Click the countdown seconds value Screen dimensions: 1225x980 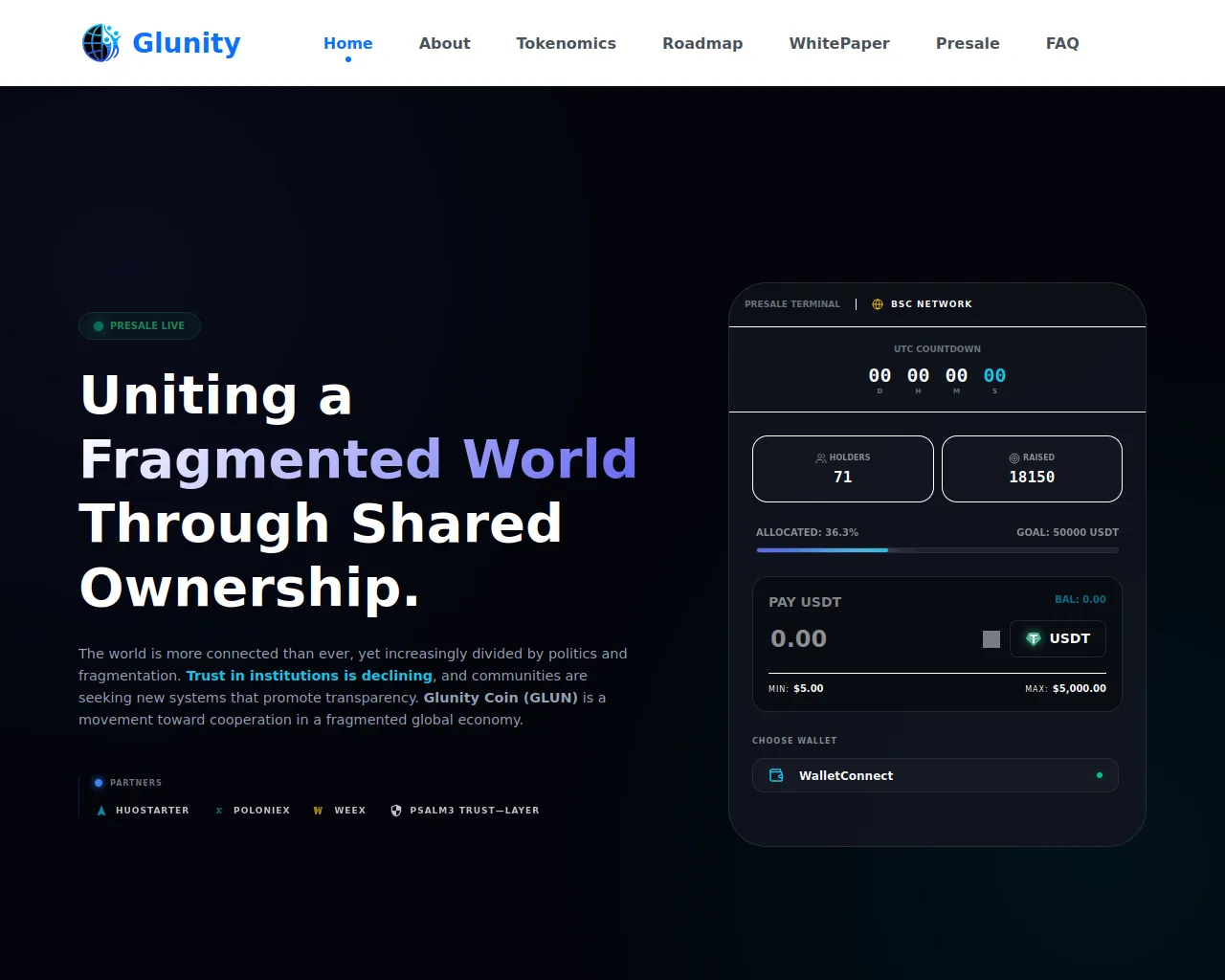tap(994, 376)
